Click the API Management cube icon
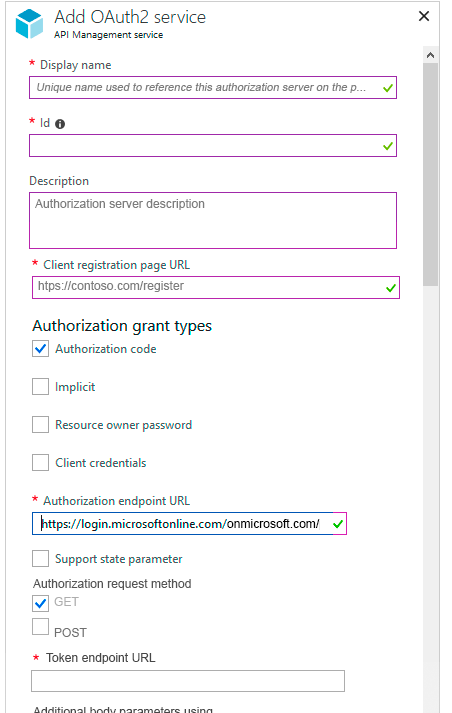Screen dimensions: 452x713 click(29, 24)
